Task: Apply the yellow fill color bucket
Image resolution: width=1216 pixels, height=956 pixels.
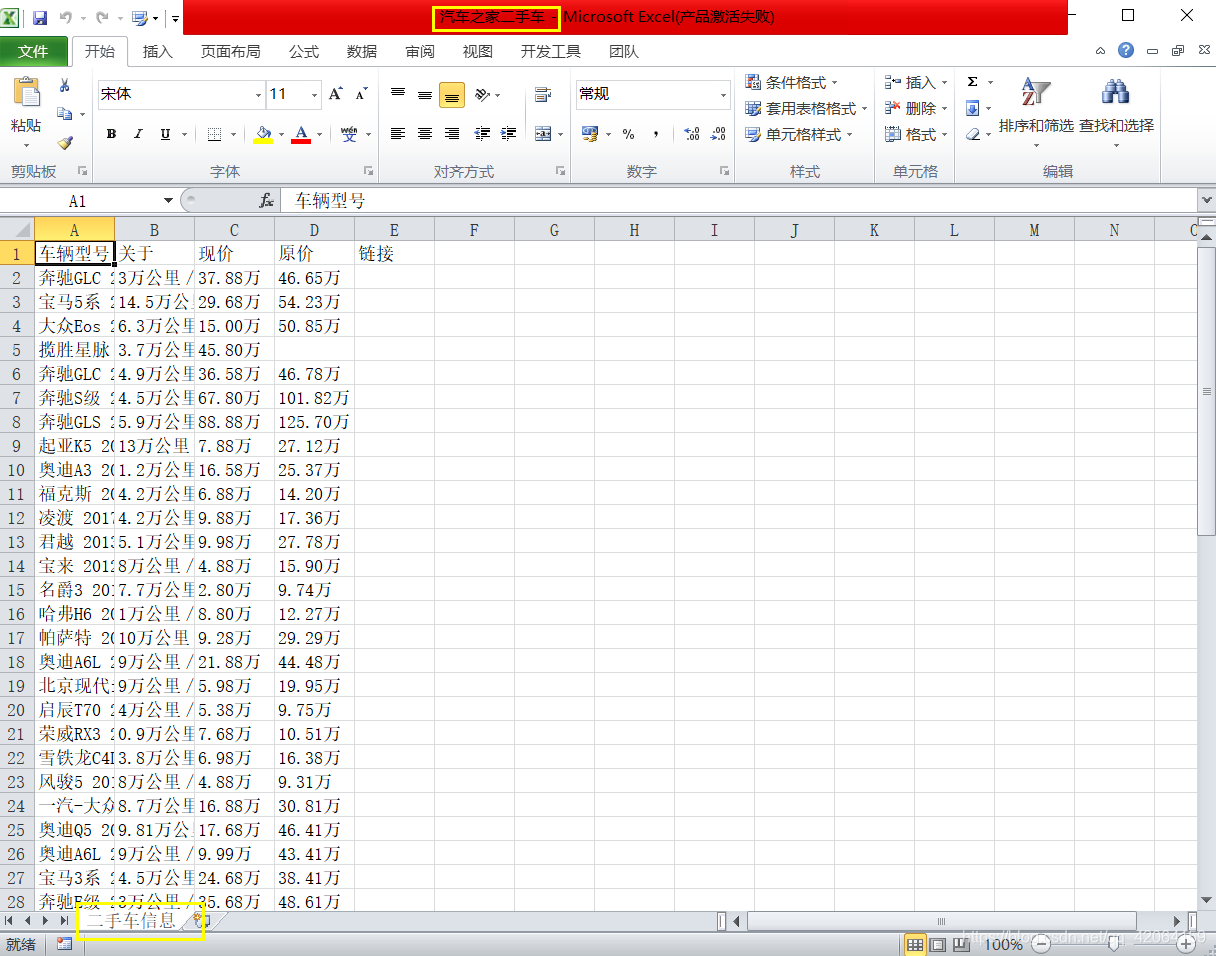Action: [263, 134]
